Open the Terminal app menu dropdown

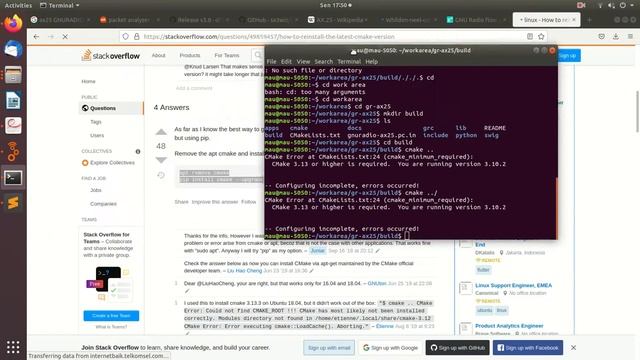60,5
